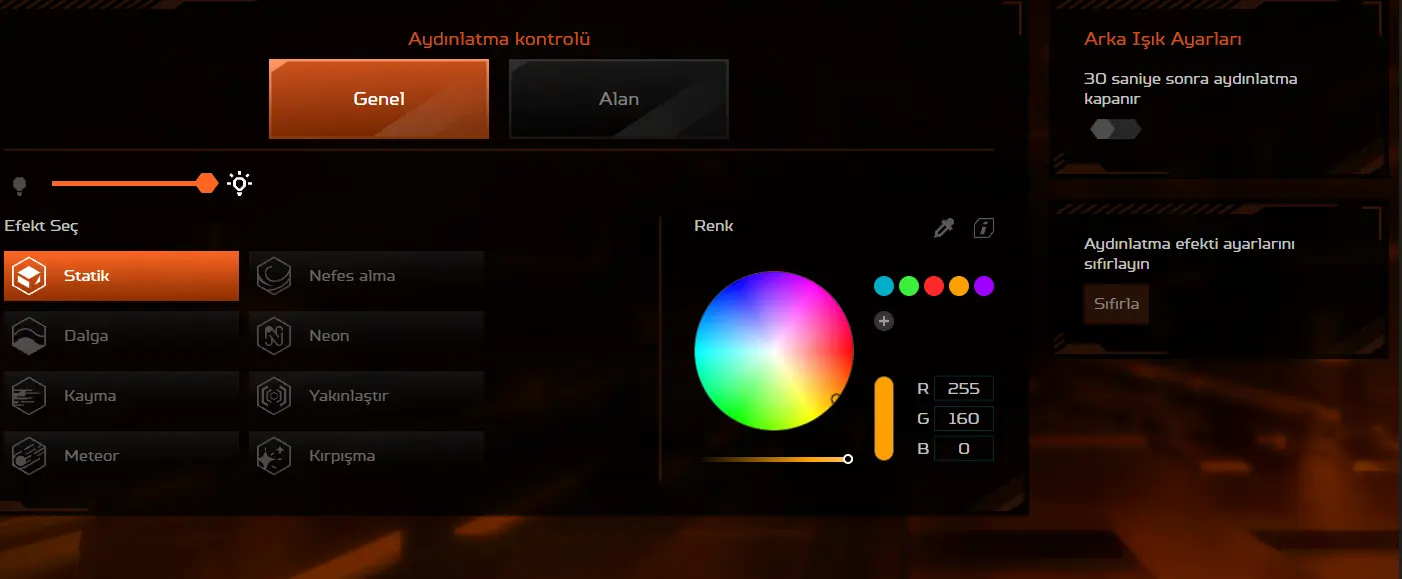This screenshot has height=579, width=1402.
Task: Switch to the Alan lighting tab
Action: coord(619,99)
